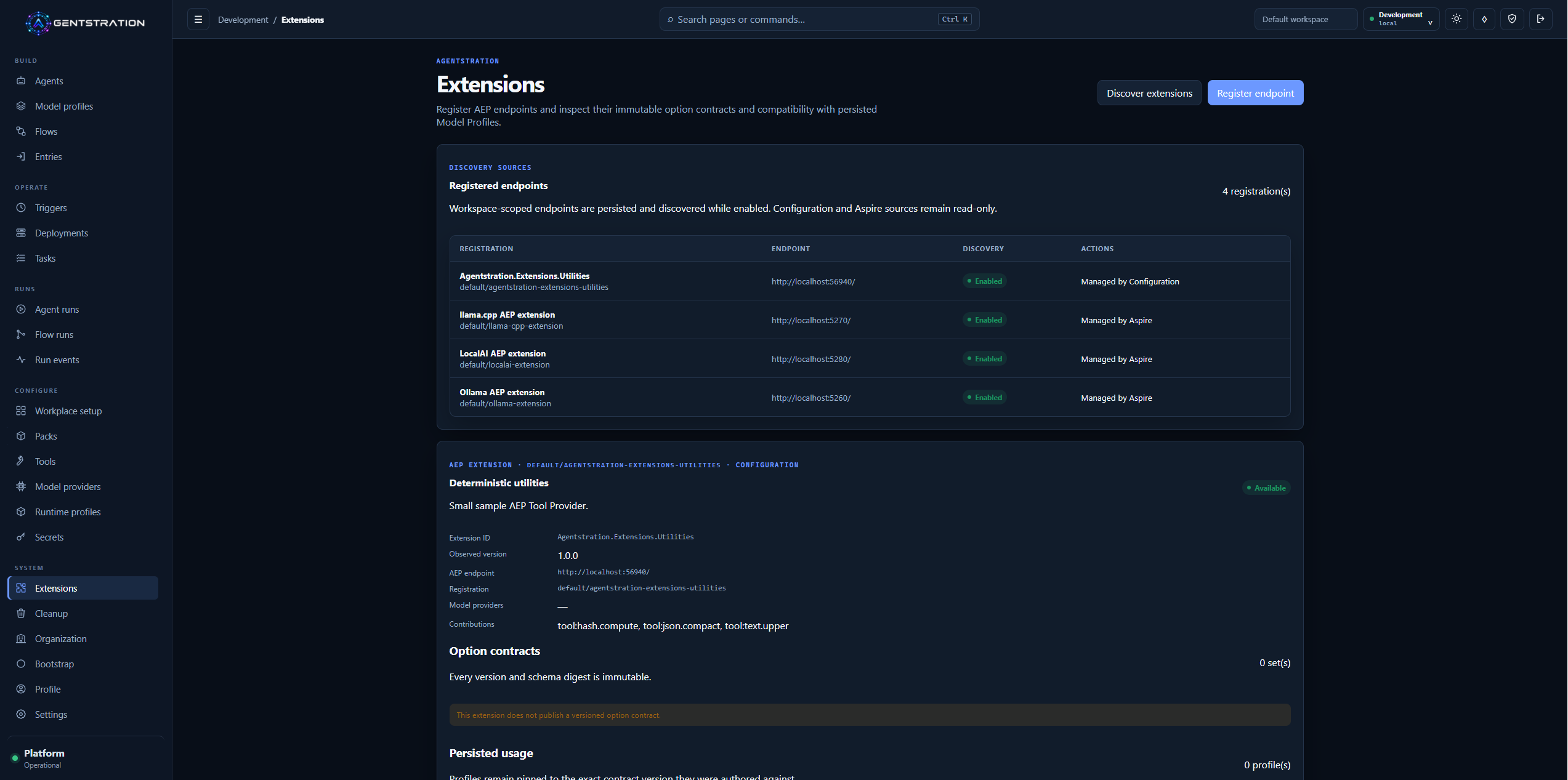Screen dimensions: 1568x780
Task: Navigate to Deployments in the sidebar
Action: pyautogui.click(x=83, y=233)
